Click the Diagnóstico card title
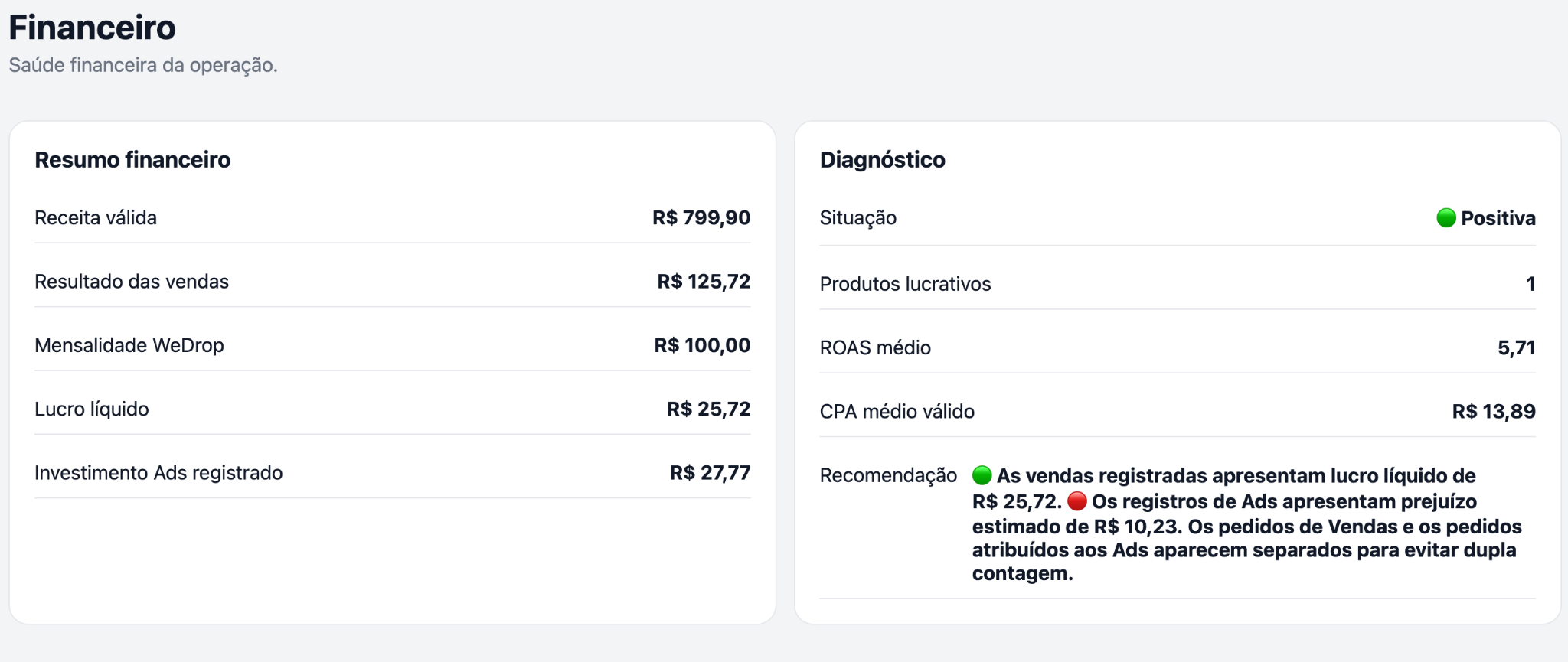This screenshot has height=662, width=1568. click(x=883, y=159)
